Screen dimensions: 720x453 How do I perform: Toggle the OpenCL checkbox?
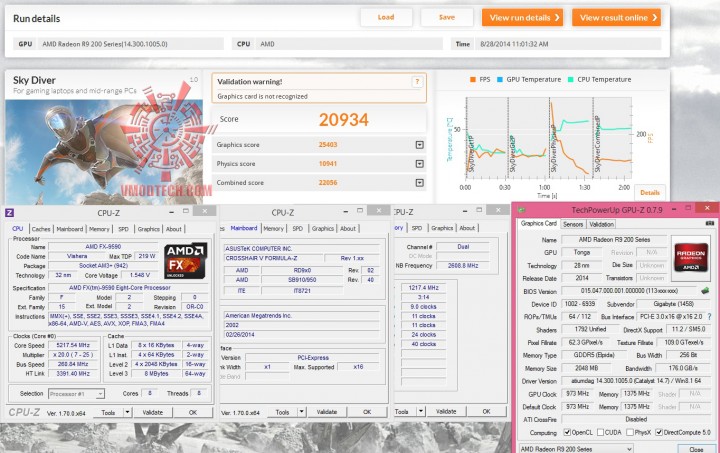567,432
